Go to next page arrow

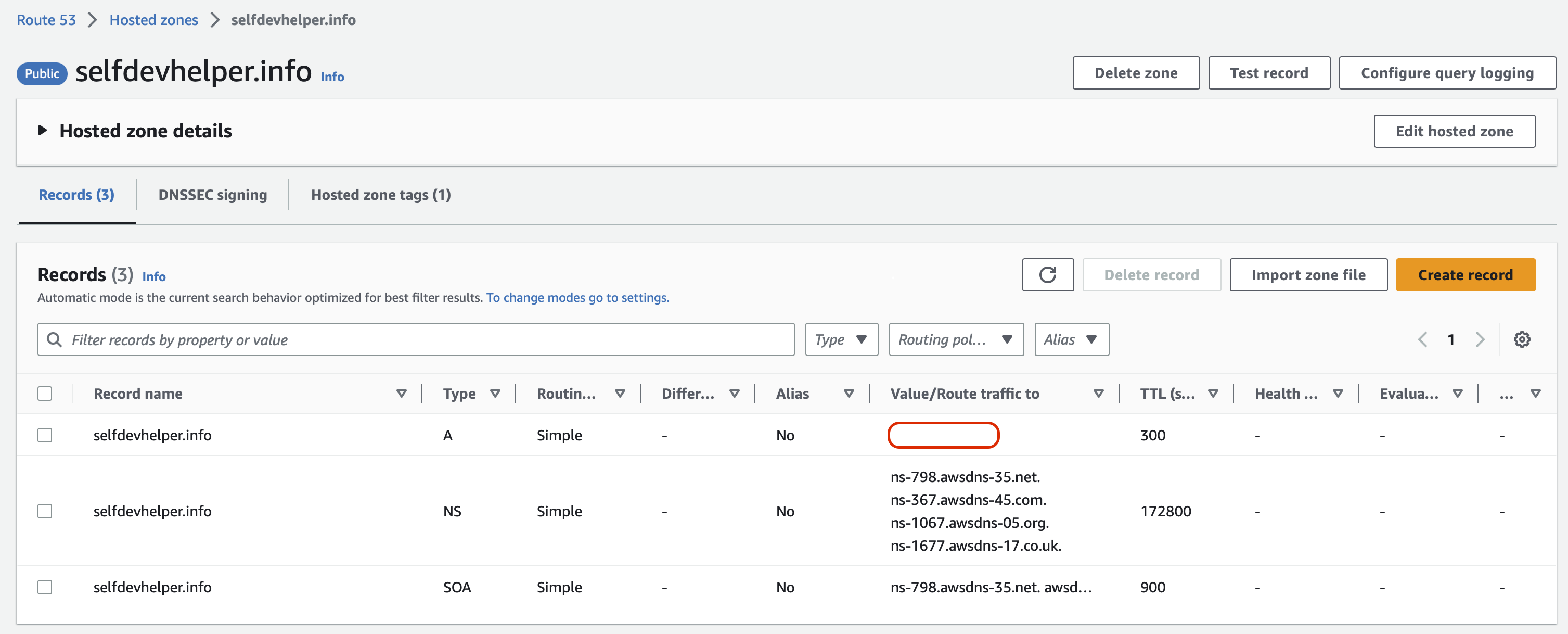point(1480,339)
